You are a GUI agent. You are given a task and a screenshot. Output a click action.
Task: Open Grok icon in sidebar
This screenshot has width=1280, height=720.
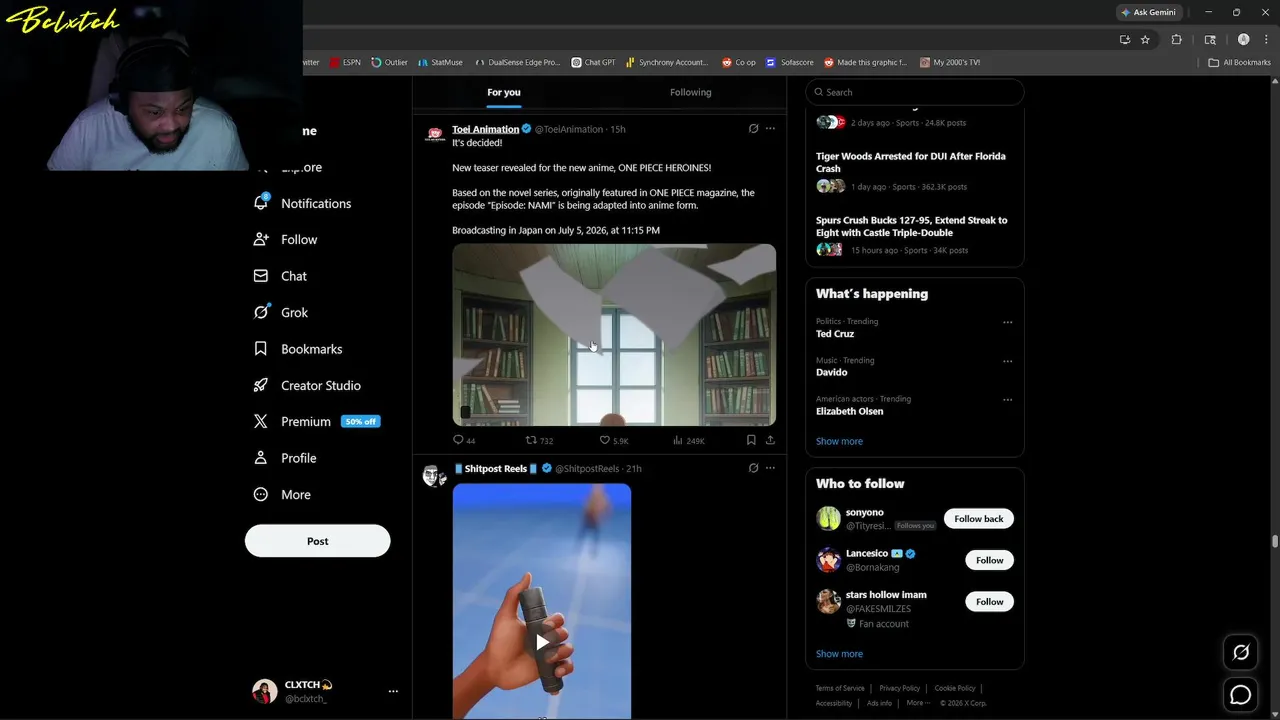[x=261, y=312]
